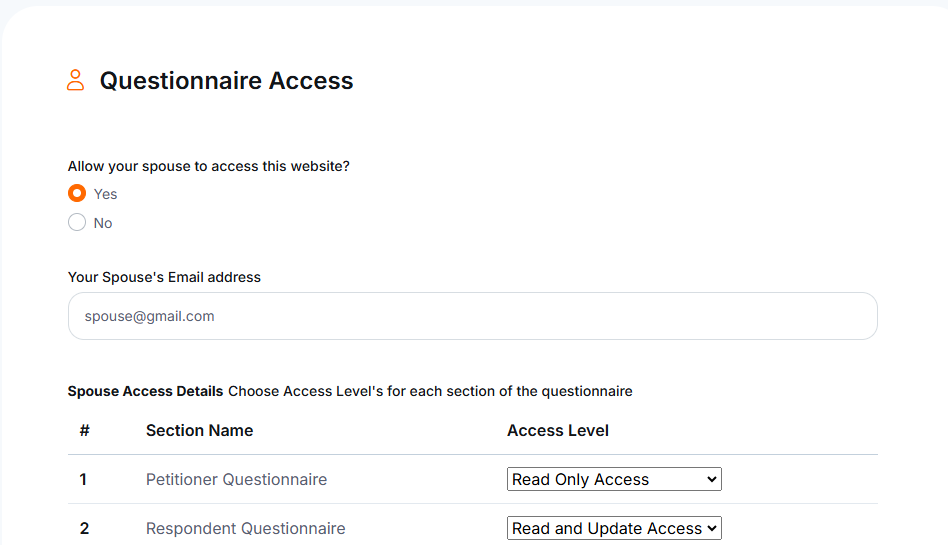Open the Read Only Access dropdown
This screenshot has height=545, width=948.
614,479
